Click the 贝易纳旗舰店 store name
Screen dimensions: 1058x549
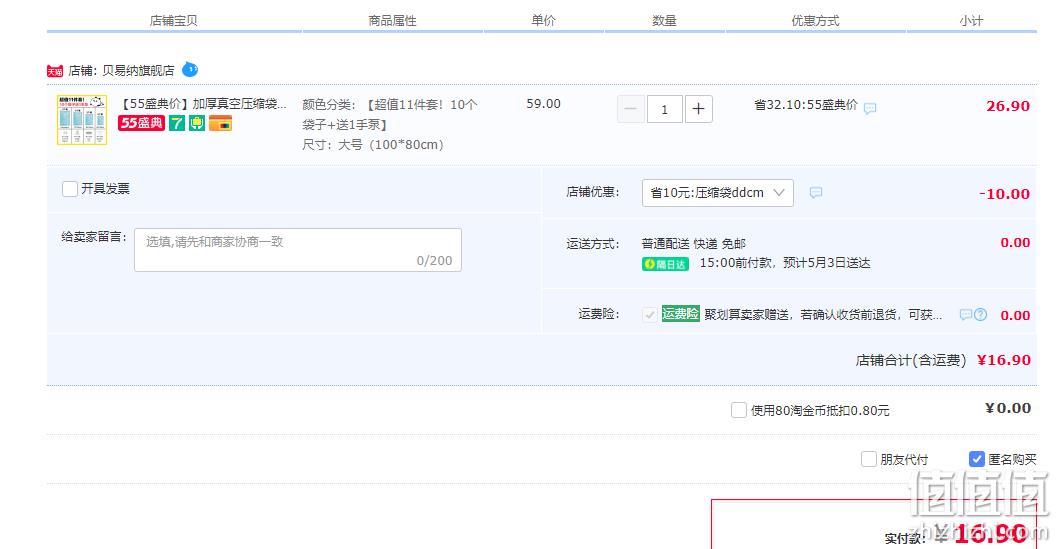click(x=138, y=70)
